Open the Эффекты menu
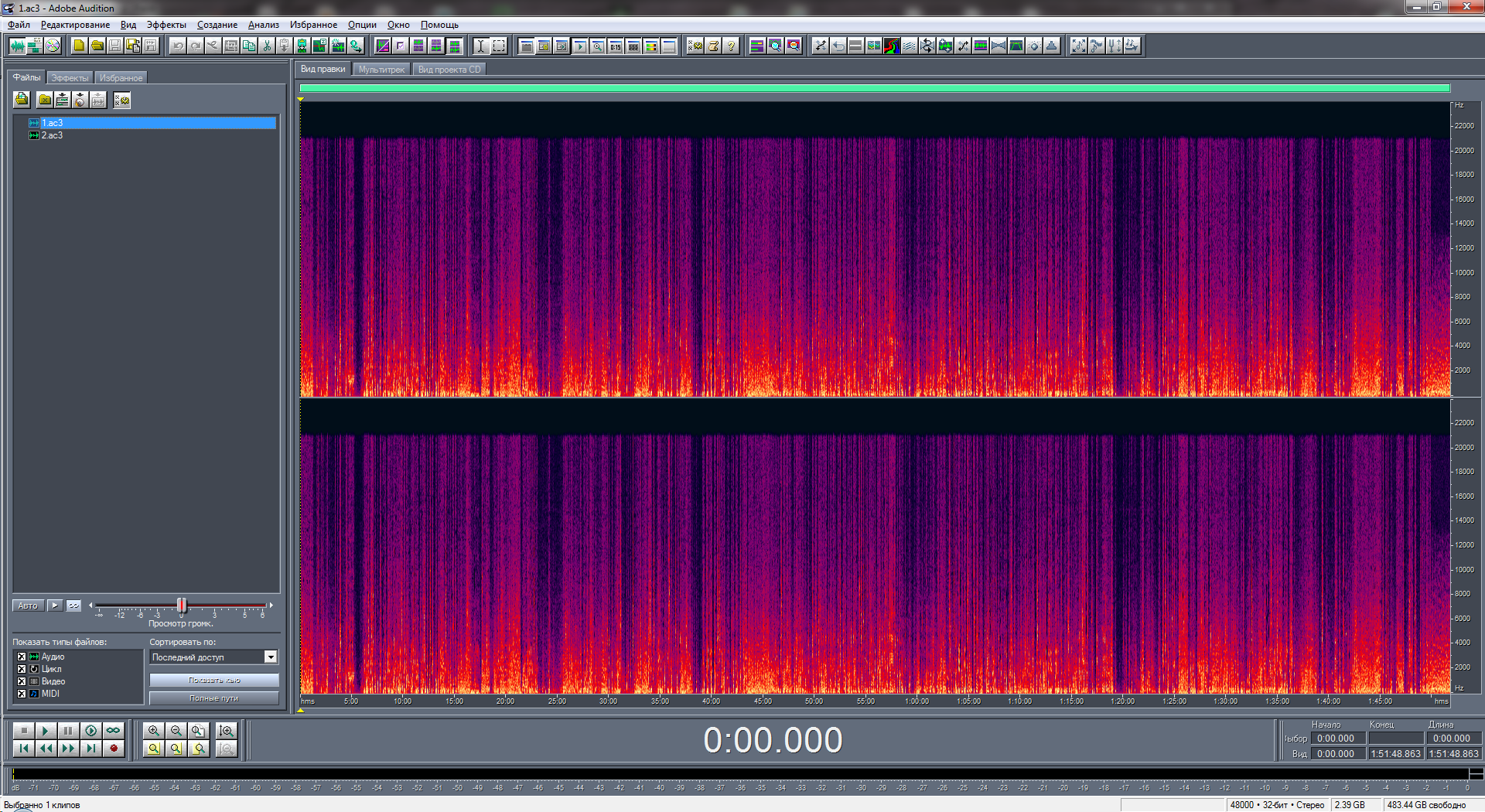 (x=166, y=25)
